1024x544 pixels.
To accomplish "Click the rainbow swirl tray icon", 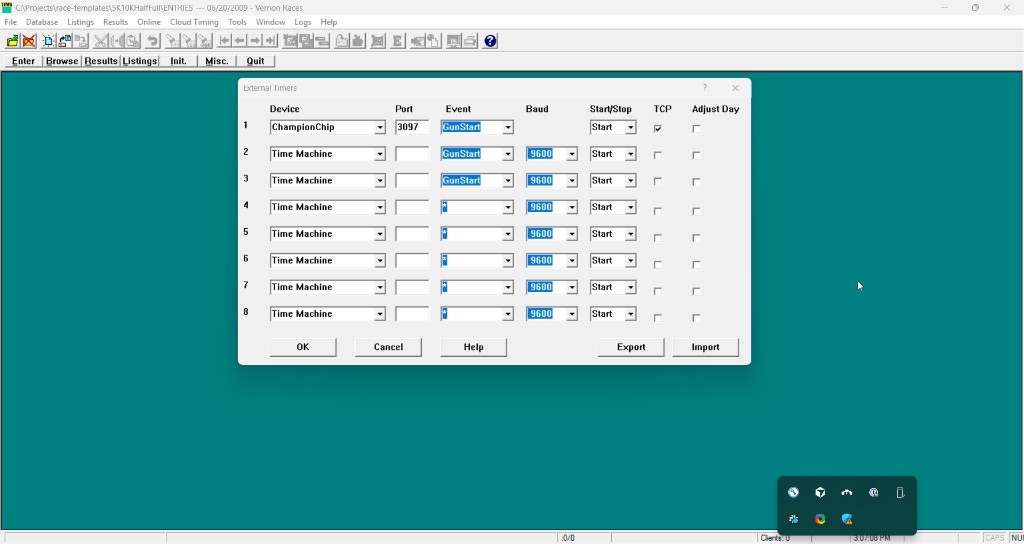I will pyautogui.click(x=820, y=519).
